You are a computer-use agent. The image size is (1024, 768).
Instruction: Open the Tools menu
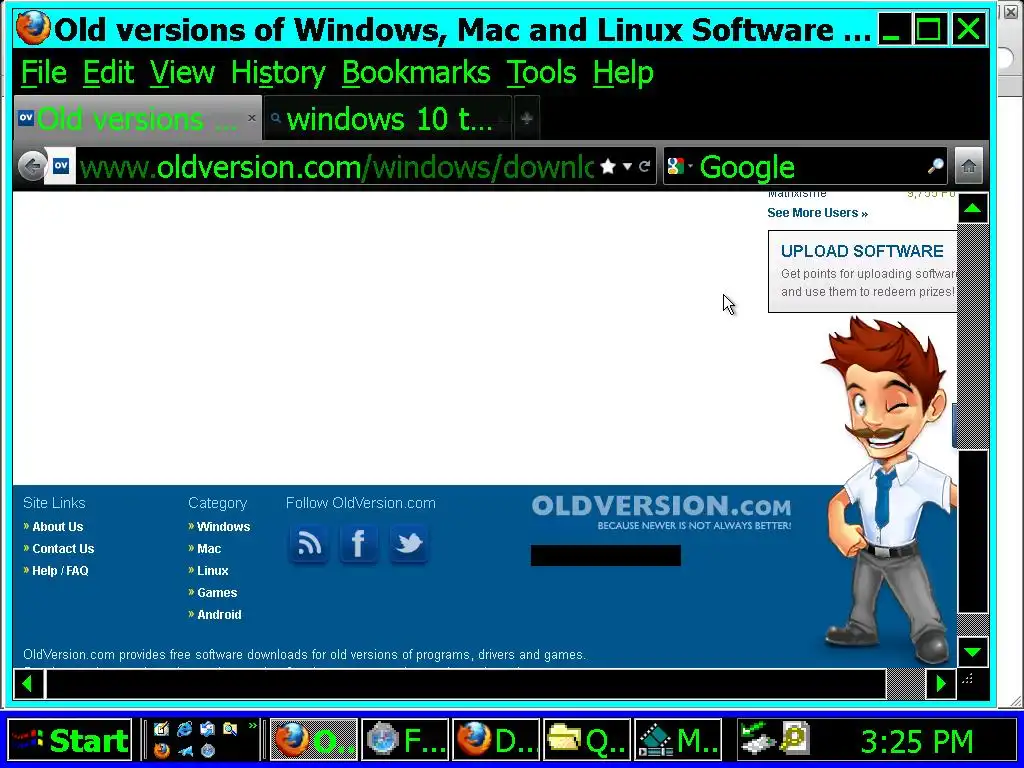(542, 72)
